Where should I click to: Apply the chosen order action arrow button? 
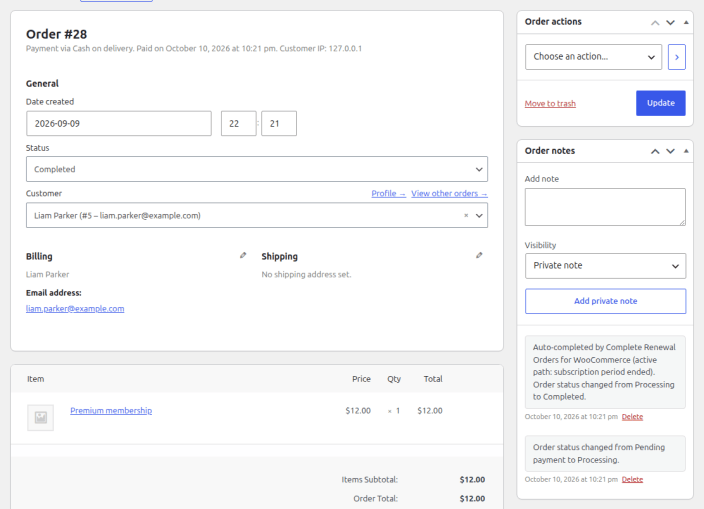677,57
